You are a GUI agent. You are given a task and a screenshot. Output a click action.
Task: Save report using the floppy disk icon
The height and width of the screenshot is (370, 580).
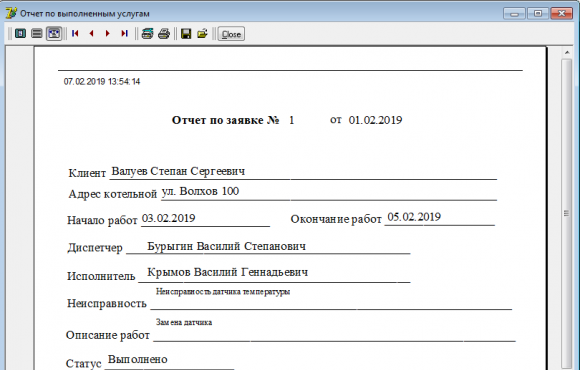pyautogui.click(x=186, y=34)
